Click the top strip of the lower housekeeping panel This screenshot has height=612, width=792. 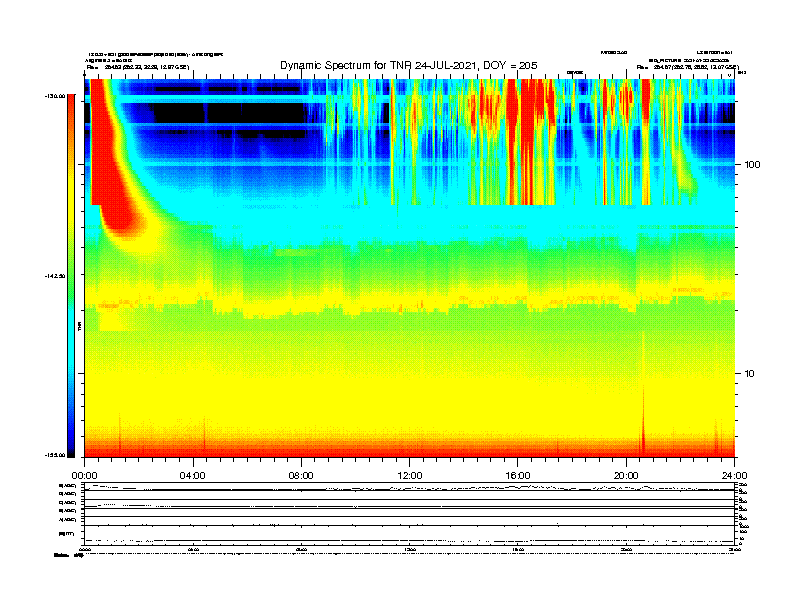click(409, 487)
